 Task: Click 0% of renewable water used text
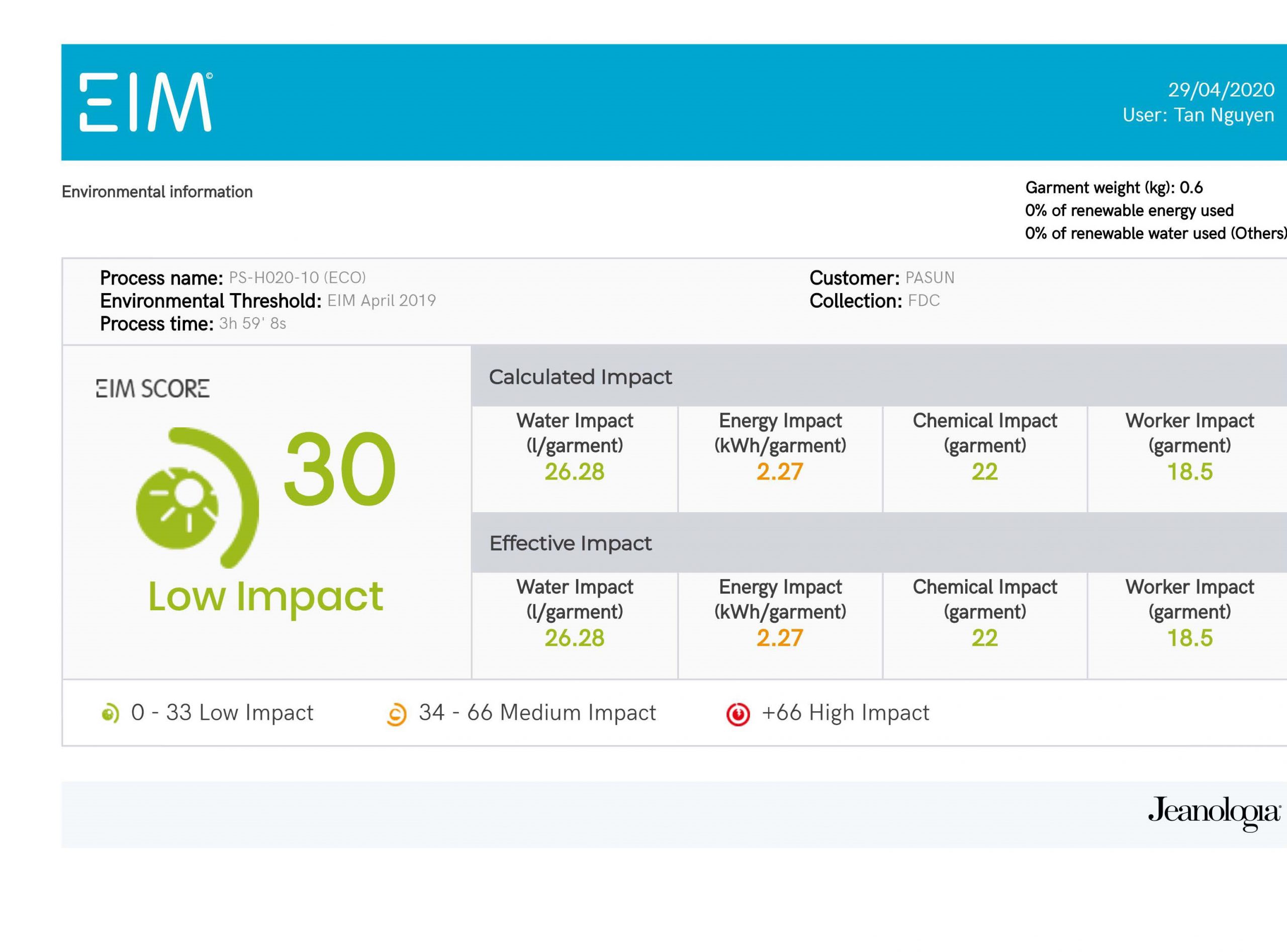point(1156,233)
